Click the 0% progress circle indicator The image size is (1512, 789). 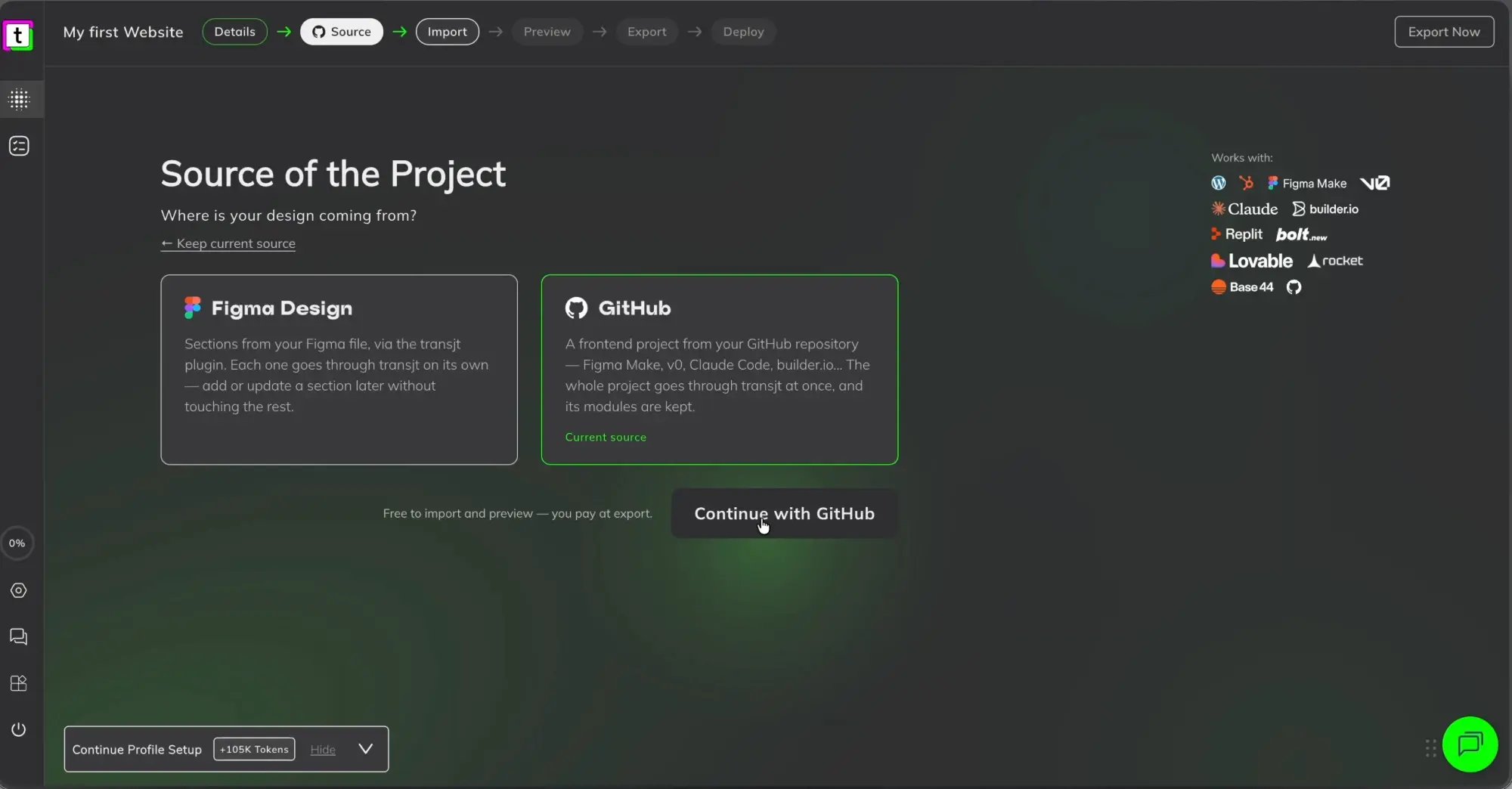(17, 543)
